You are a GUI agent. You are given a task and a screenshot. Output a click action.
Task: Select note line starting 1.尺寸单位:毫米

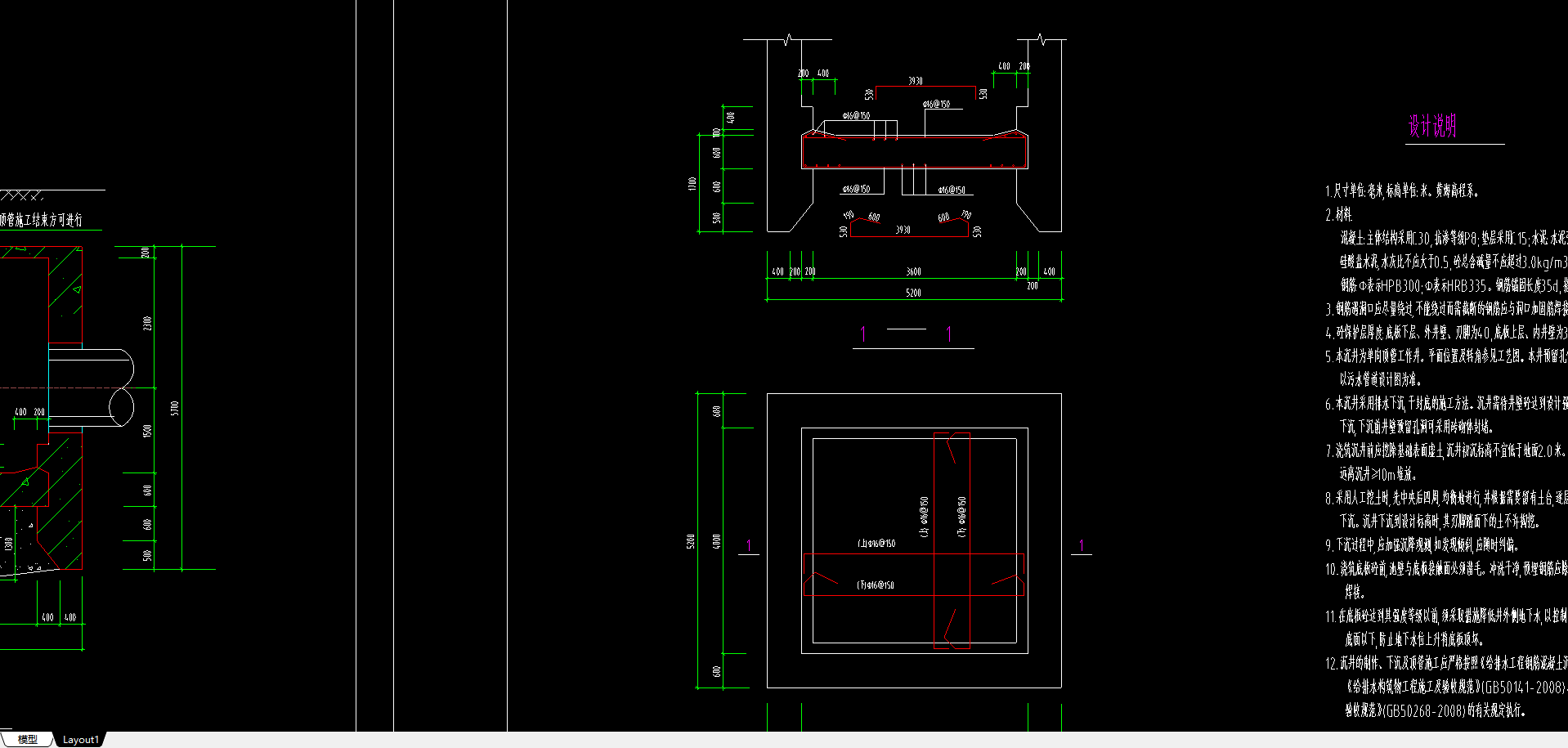pos(1401,190)
